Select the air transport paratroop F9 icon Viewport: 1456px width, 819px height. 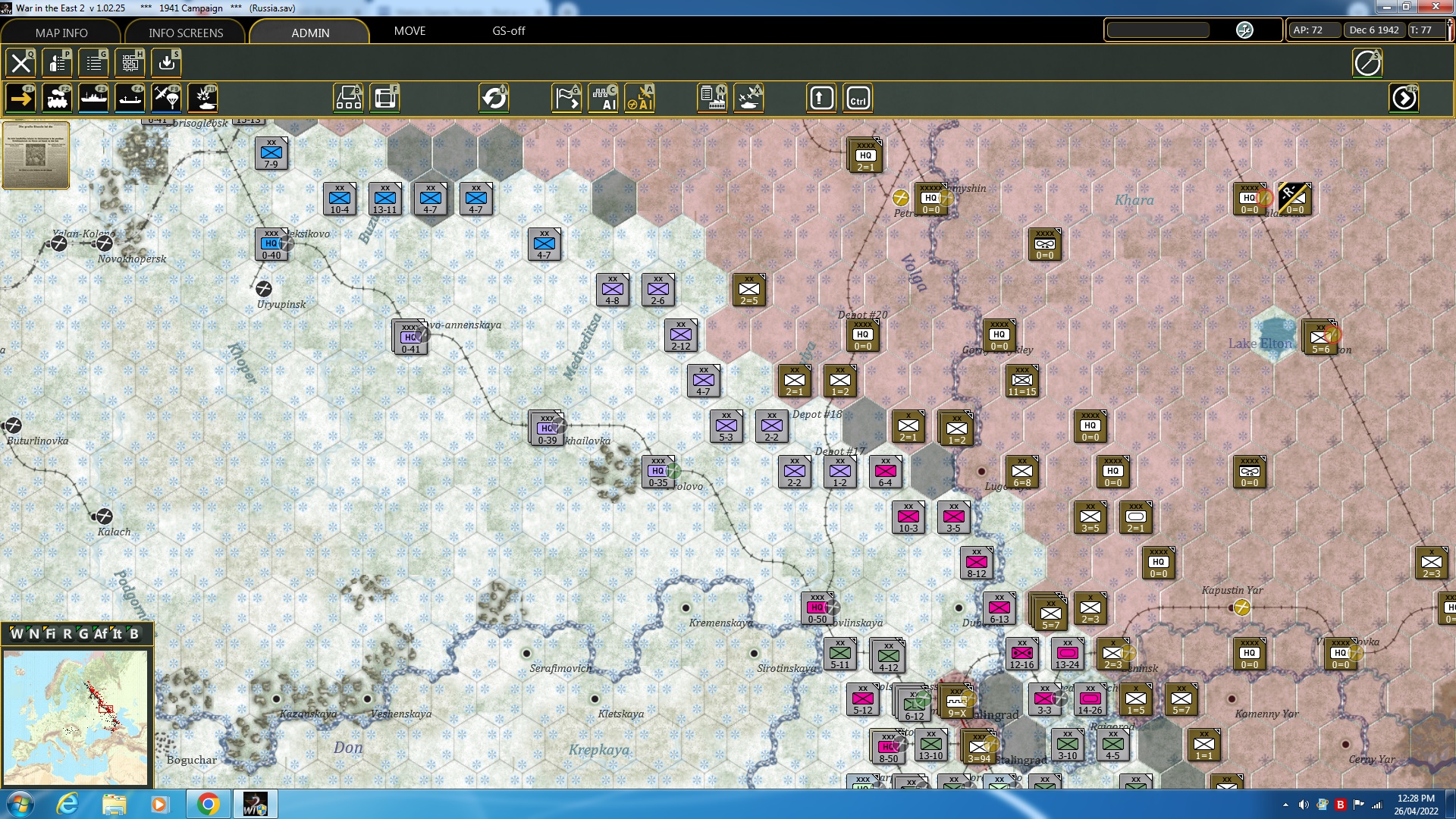pyautogui.click(x=167, y=99)
